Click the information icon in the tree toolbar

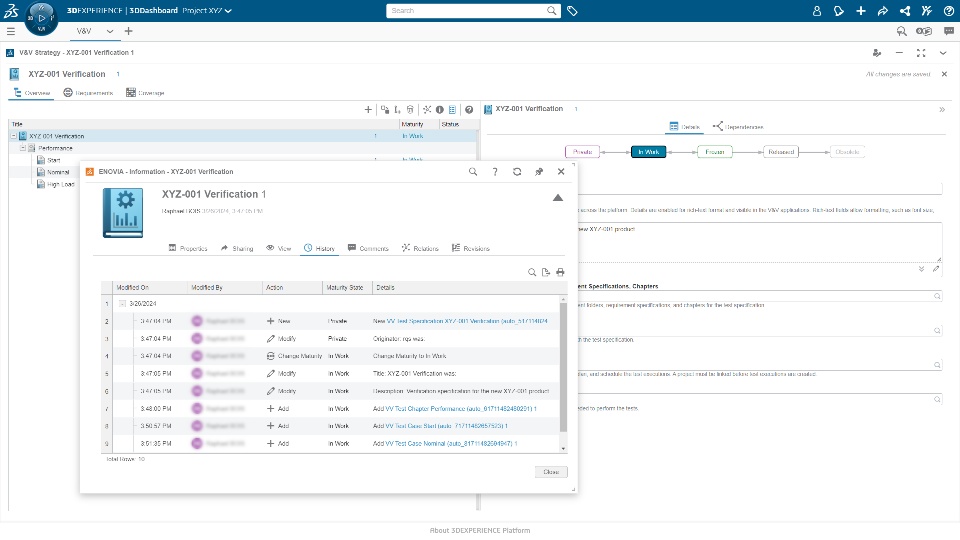pyautogui.click(x=440, y=110)
